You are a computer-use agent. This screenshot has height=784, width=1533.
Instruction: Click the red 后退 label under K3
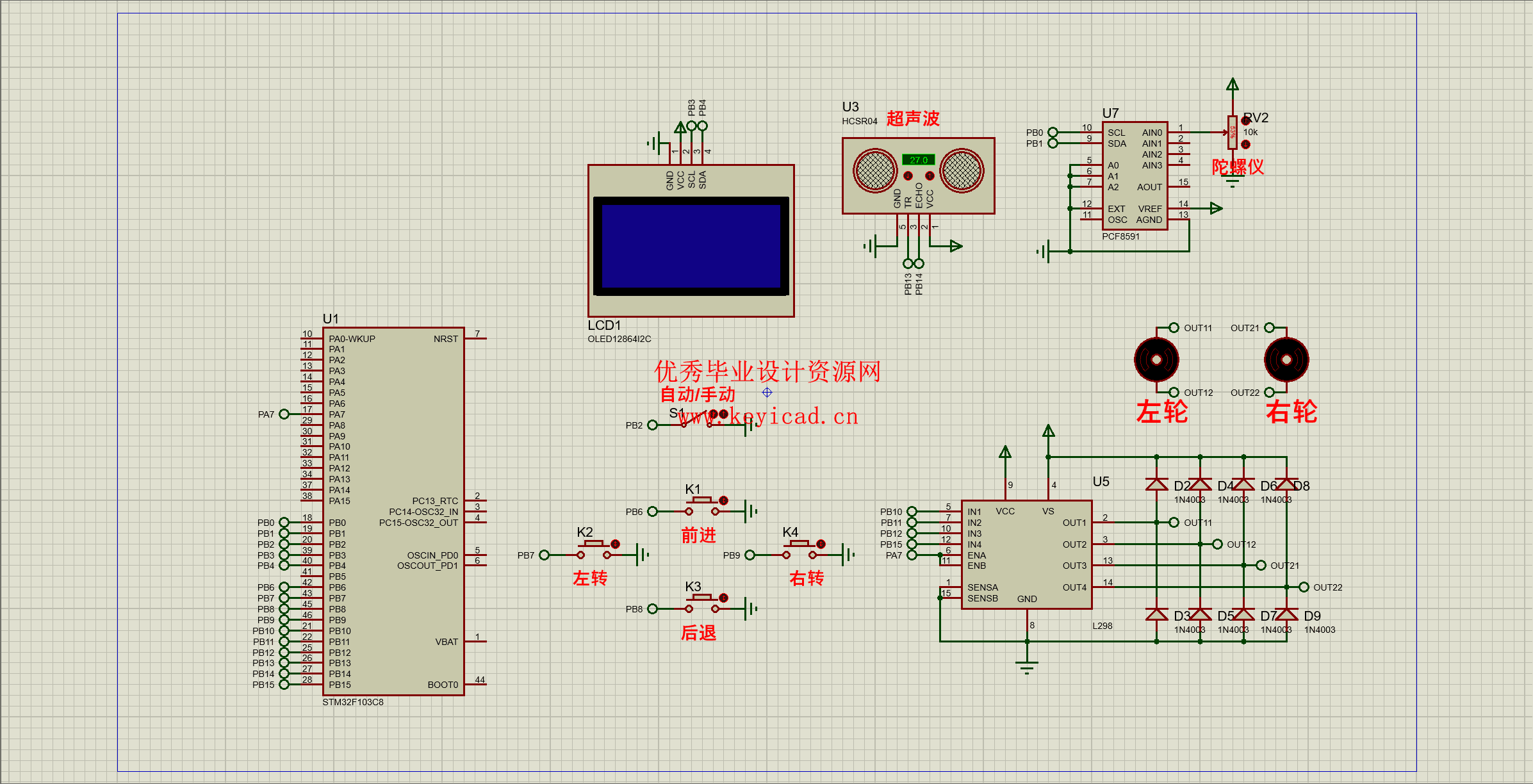[x=698, y=633]
